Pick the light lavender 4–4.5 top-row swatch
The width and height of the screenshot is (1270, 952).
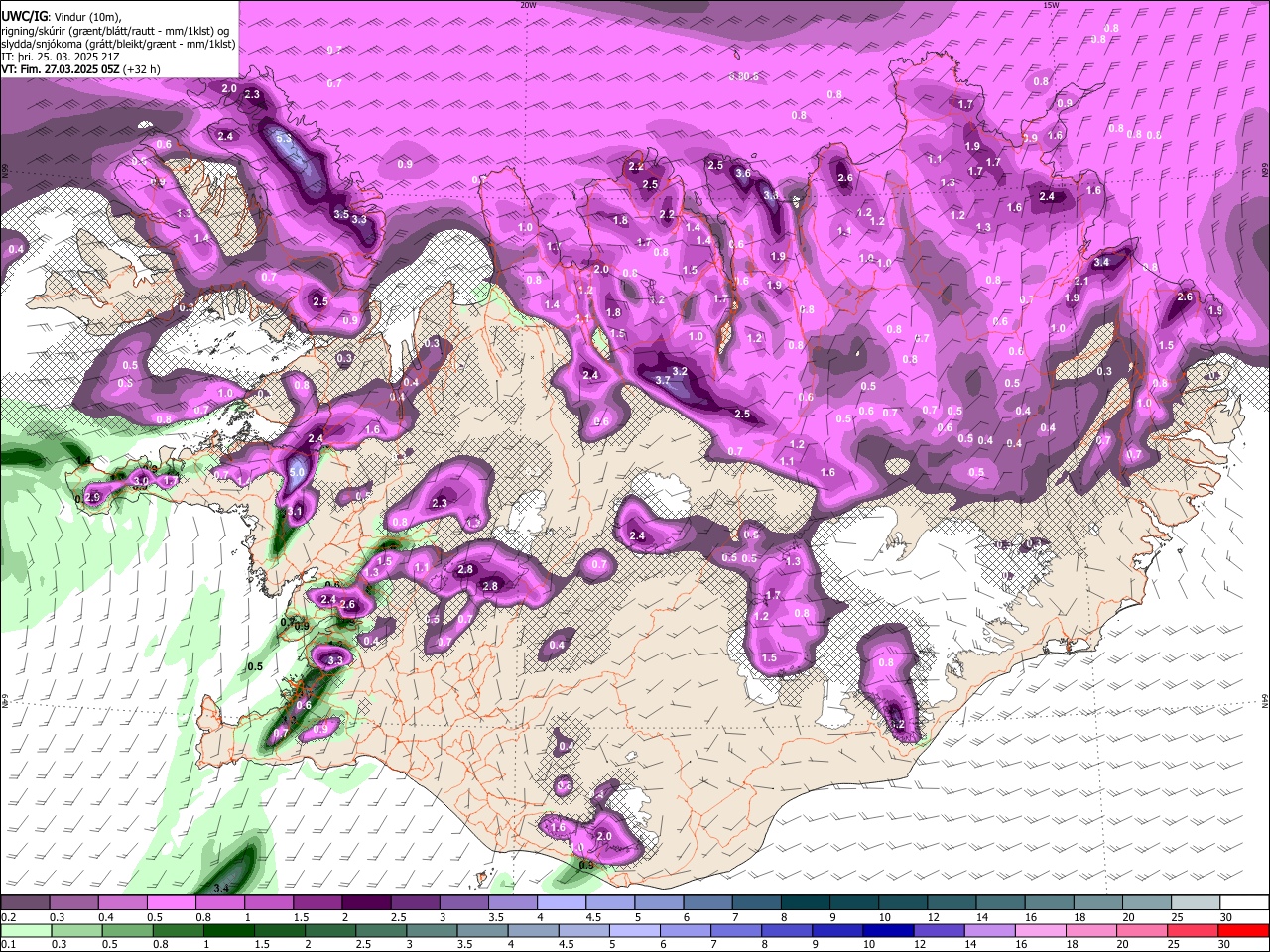[x=562, y=903]
